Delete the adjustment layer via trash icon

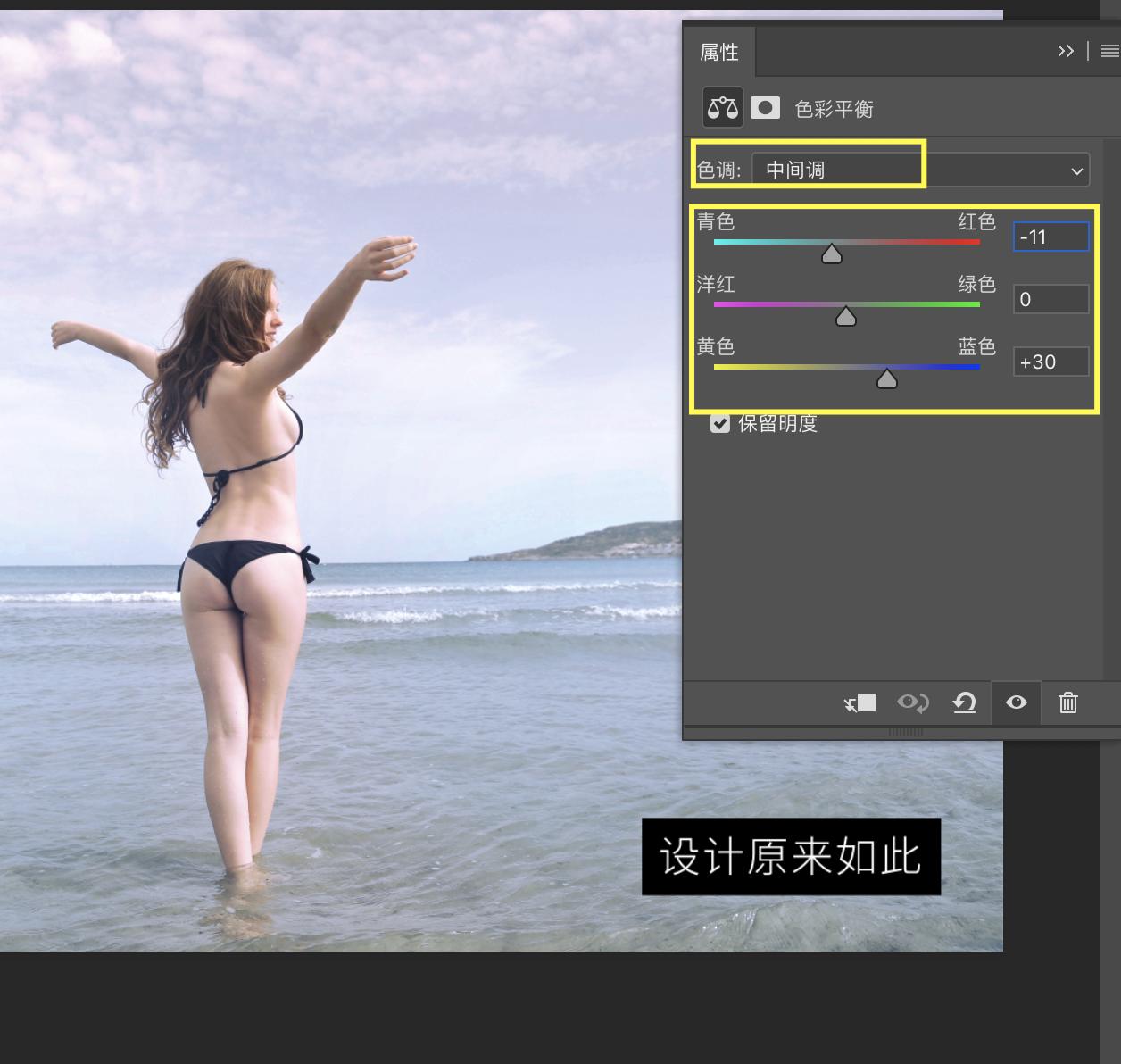(1067, 702)
